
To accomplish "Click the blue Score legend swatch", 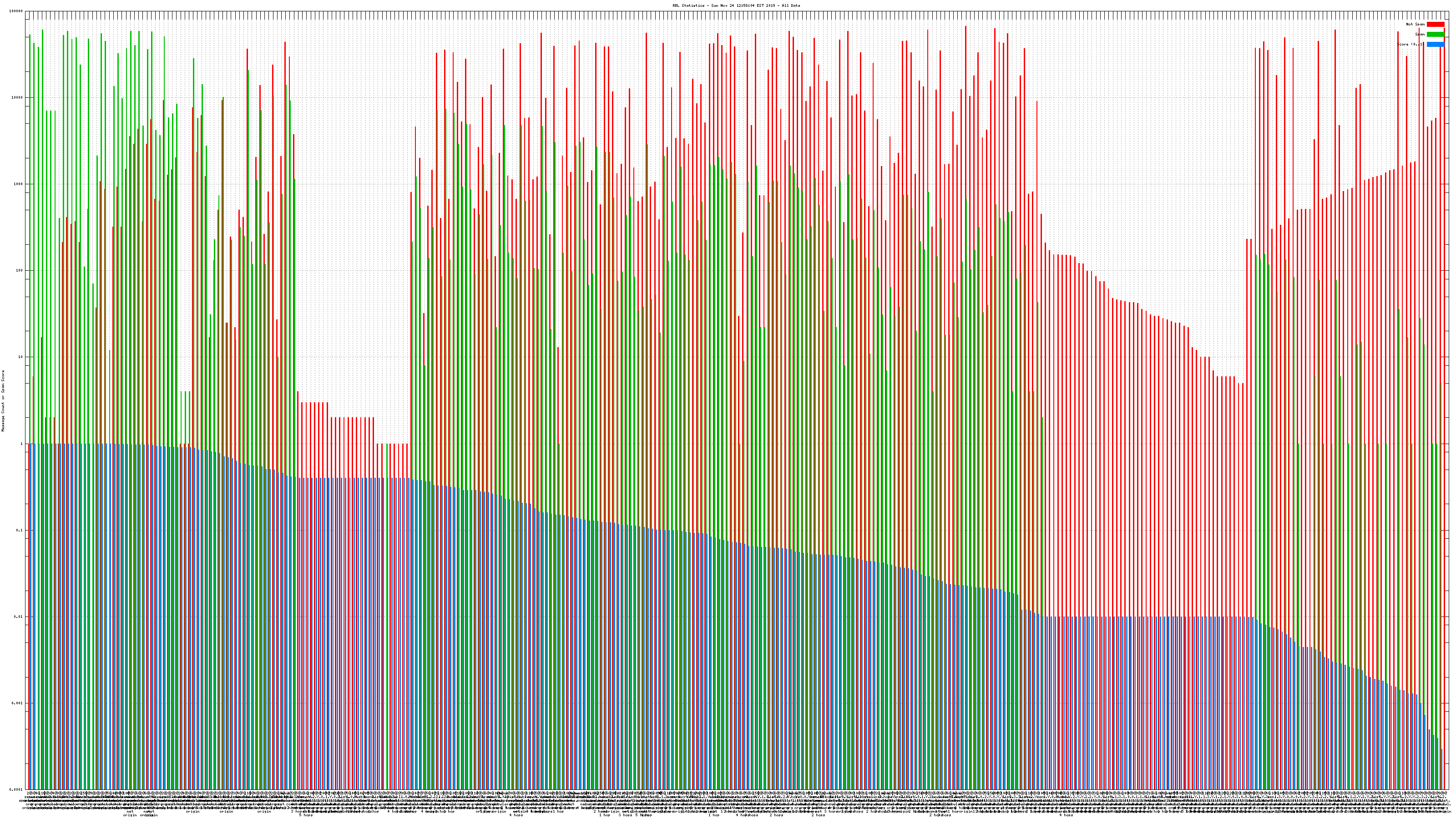I will 1435,44.
